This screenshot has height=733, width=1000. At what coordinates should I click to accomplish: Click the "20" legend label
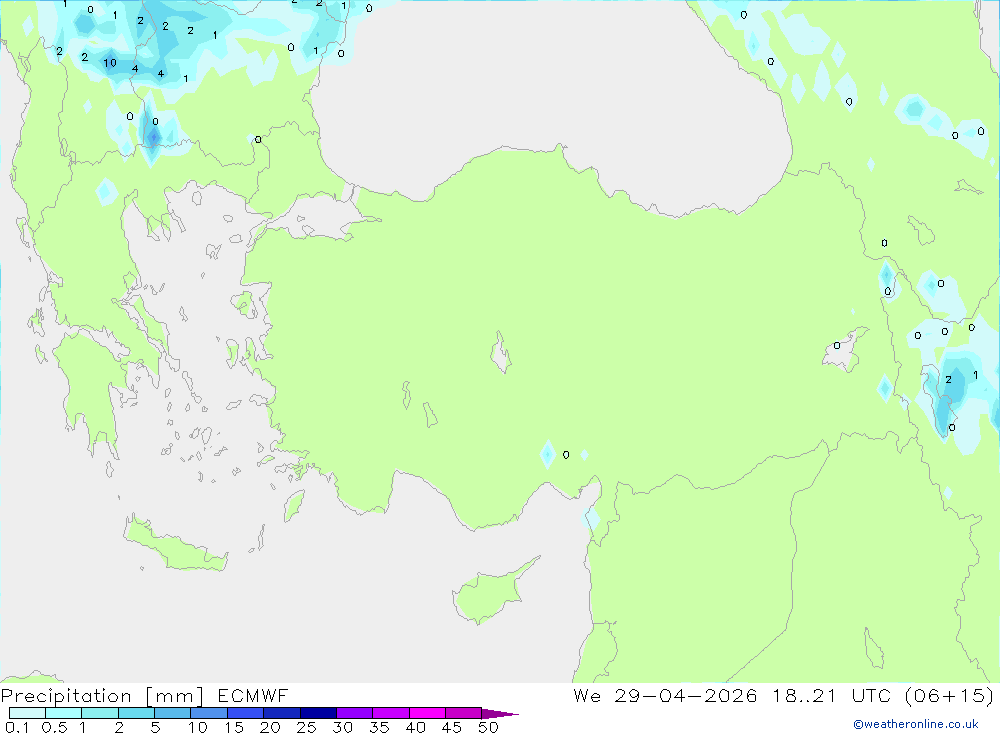point(270,727)
